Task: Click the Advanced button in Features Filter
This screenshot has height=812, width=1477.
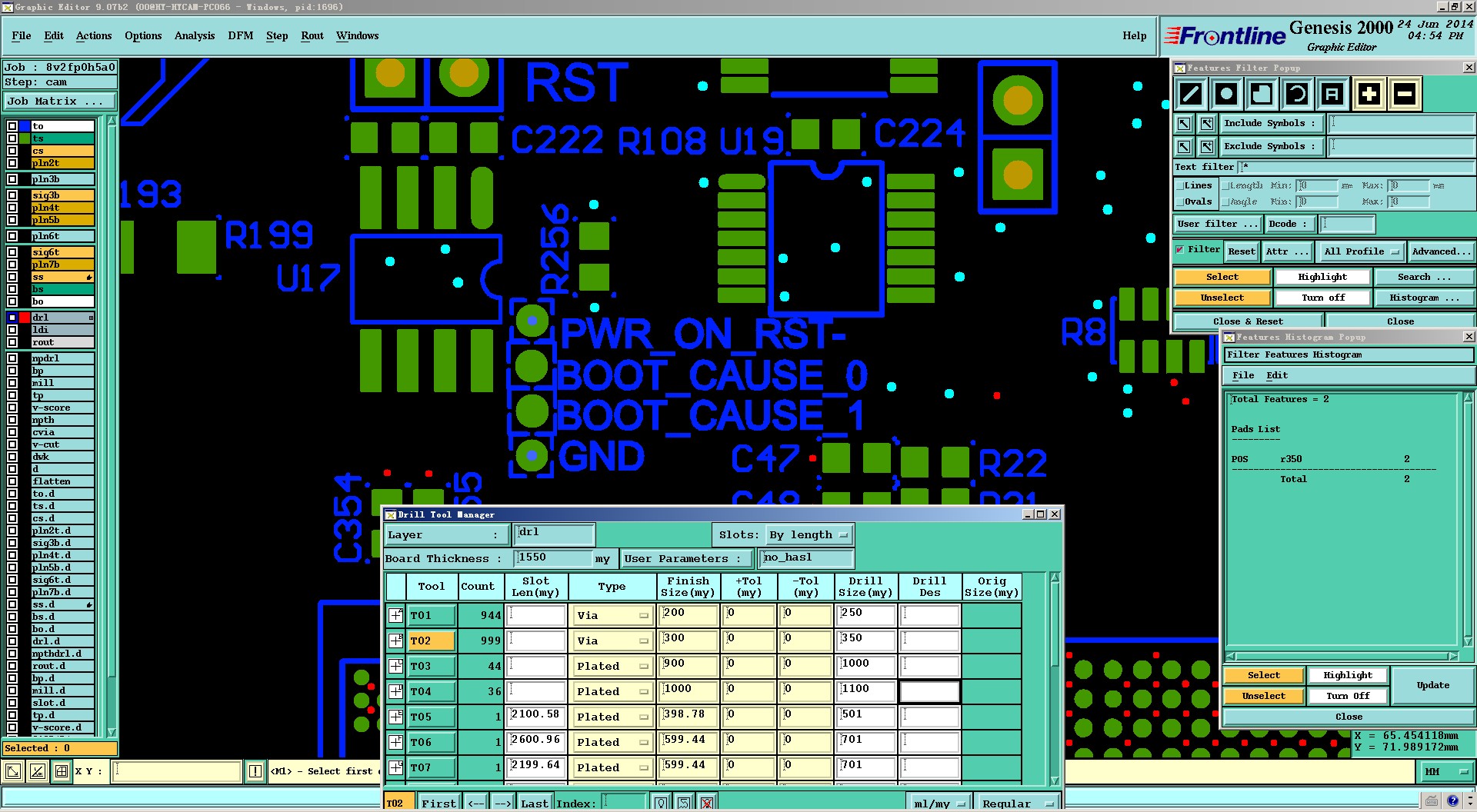Action: coord(1441,251)
